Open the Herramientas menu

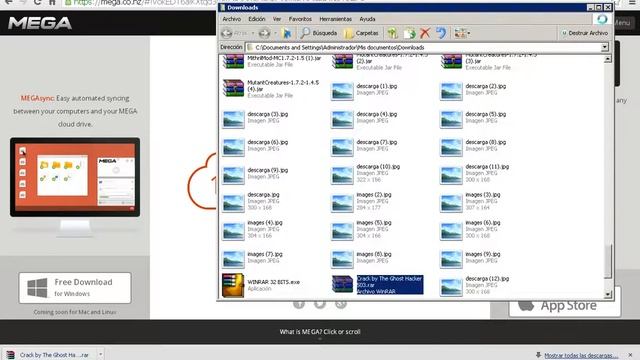coord(336,19)
